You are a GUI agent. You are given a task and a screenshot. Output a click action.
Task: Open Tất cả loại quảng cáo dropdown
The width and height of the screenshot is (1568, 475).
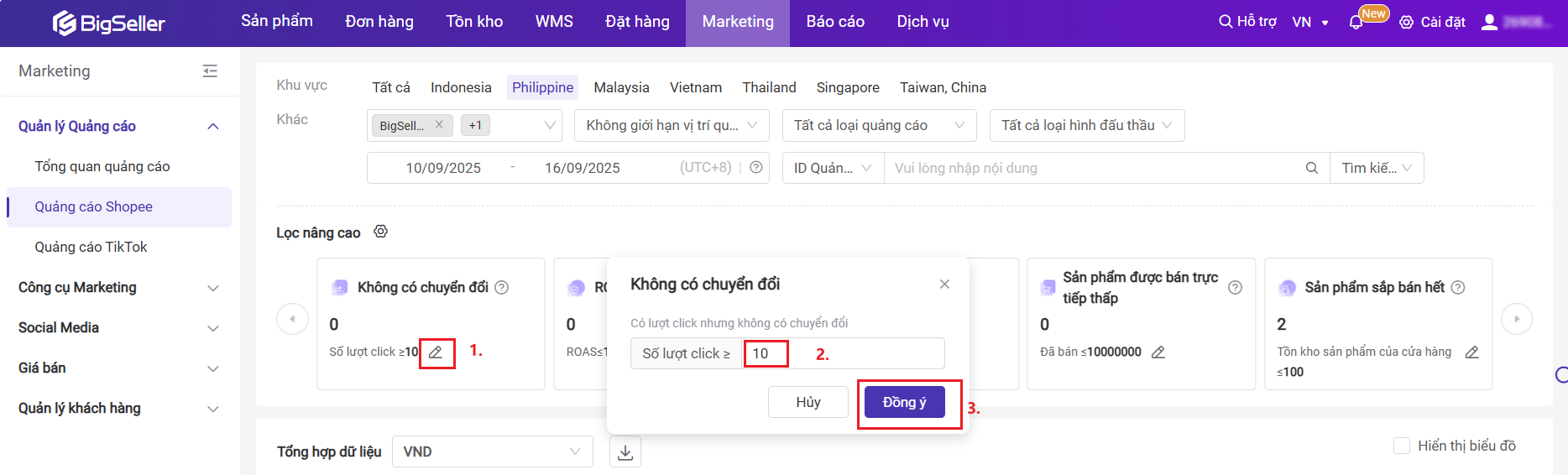878,125
